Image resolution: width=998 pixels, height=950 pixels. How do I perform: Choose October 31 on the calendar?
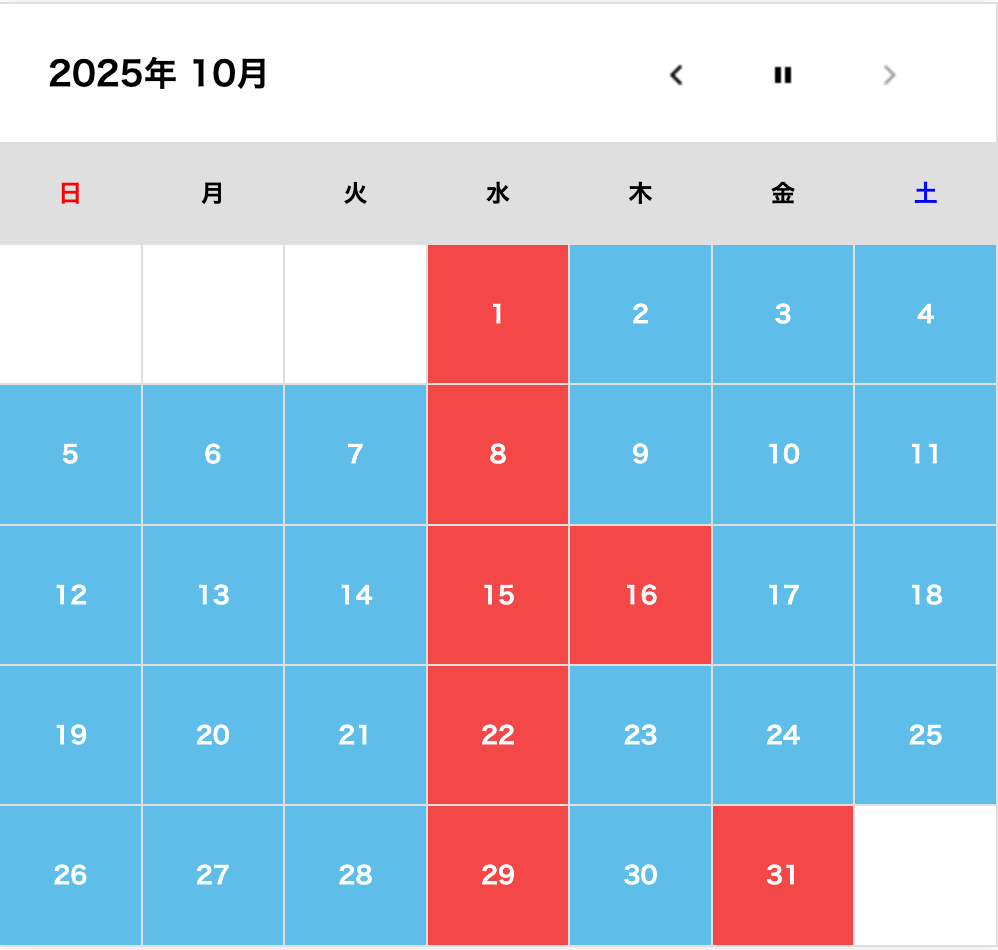coord(783,875)
